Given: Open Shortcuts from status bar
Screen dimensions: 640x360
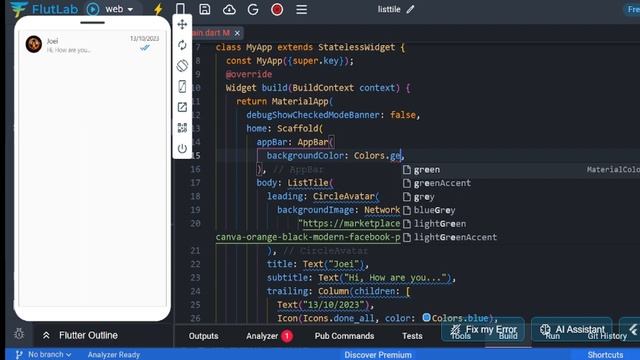Looking at the screenshot, I should click(605, 355).
